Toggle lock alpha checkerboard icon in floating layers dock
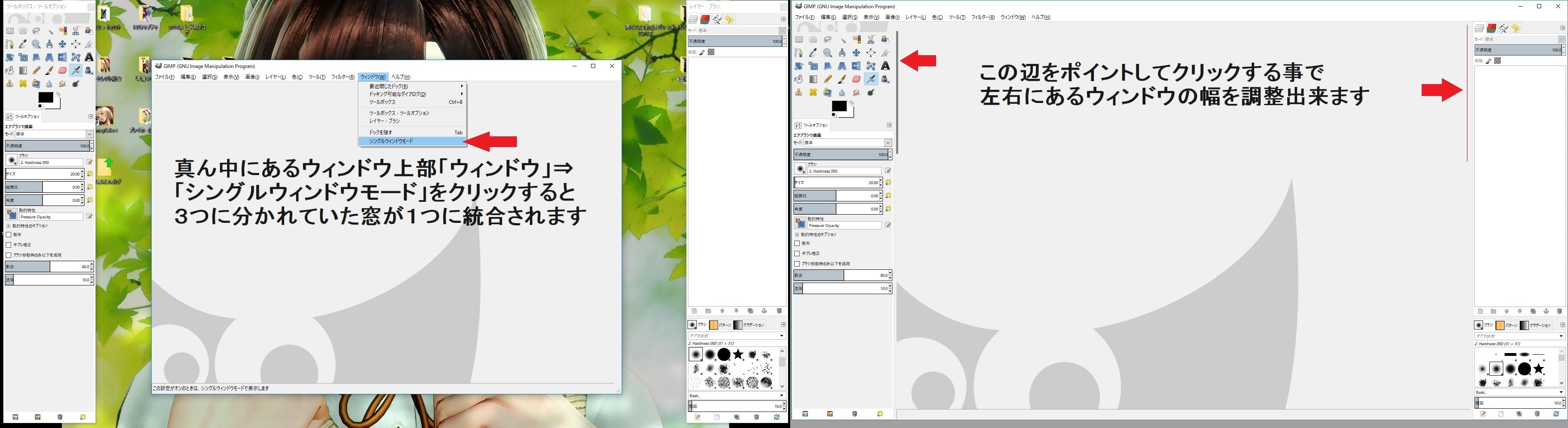 pyautogui.click(x=710, y=52)
